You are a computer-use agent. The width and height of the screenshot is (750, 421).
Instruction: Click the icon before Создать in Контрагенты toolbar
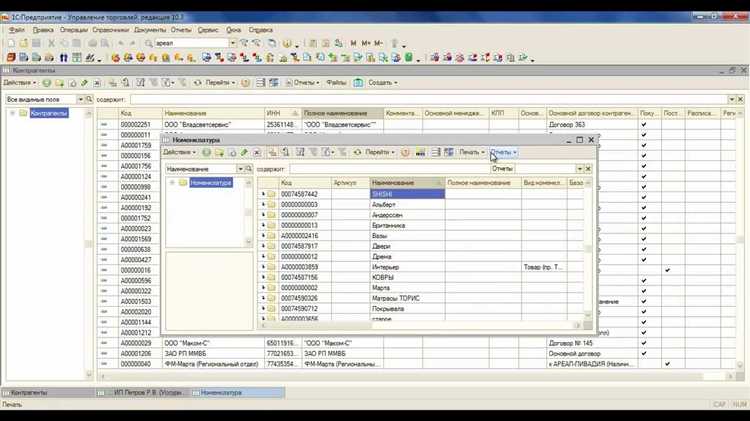pos(358,83)
